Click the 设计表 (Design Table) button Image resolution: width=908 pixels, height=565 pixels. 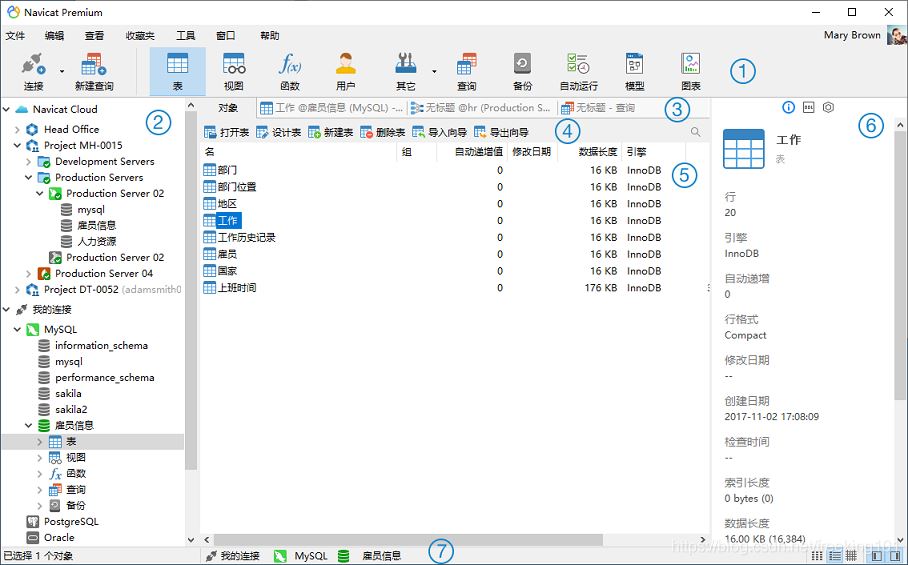pos(280,132)
